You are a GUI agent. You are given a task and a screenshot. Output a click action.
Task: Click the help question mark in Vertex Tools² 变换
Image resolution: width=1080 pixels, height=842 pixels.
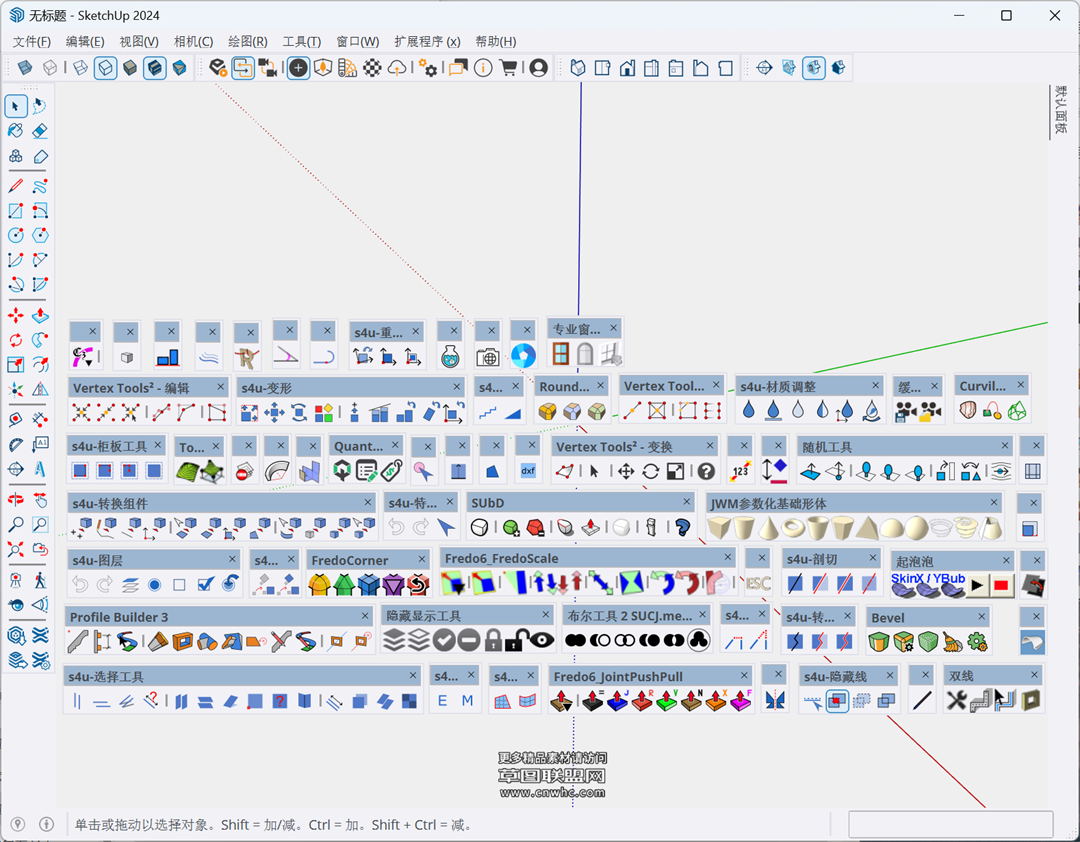pyautogui.click(x=706, y=471)
